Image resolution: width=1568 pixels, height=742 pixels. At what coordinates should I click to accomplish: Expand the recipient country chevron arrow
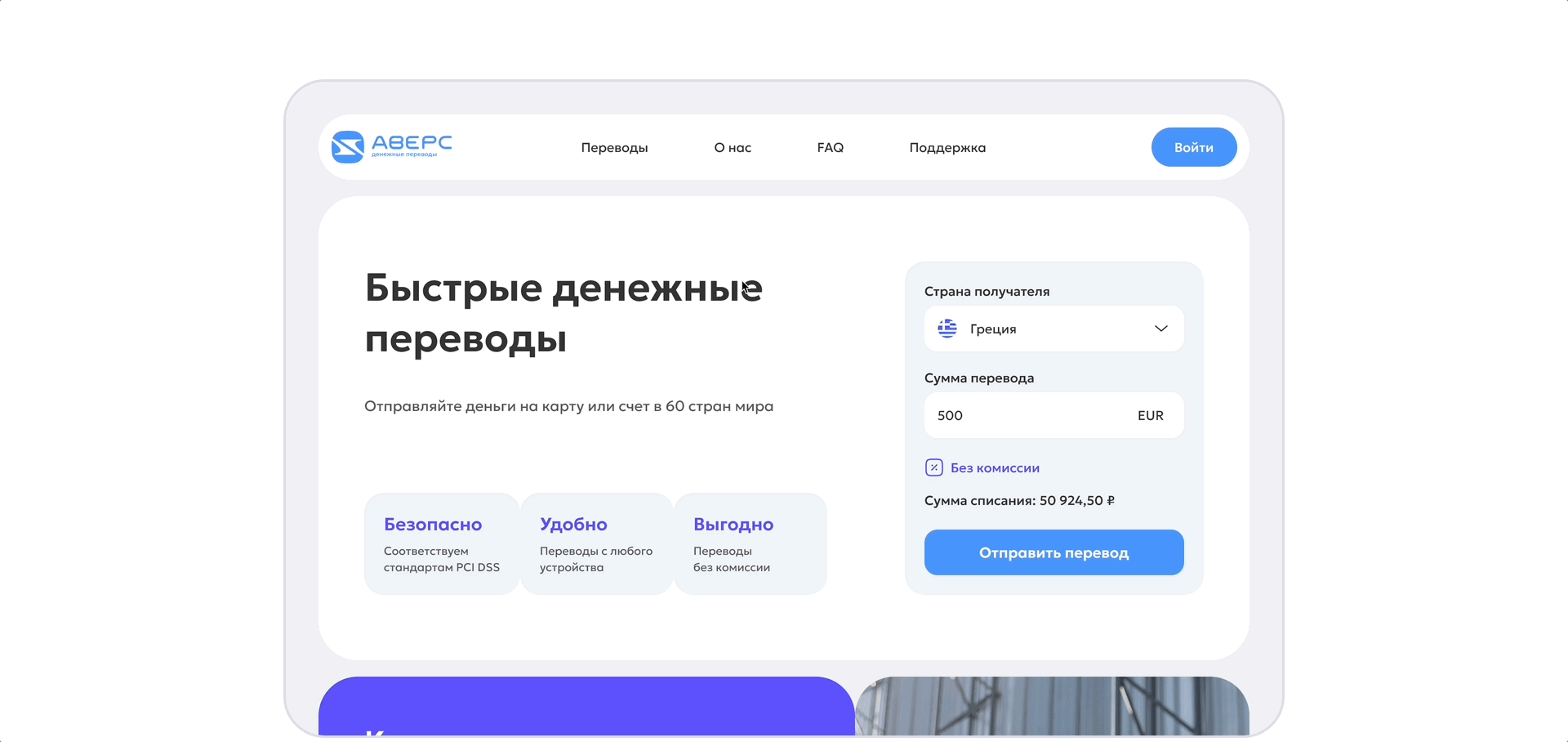point(1160,329)
